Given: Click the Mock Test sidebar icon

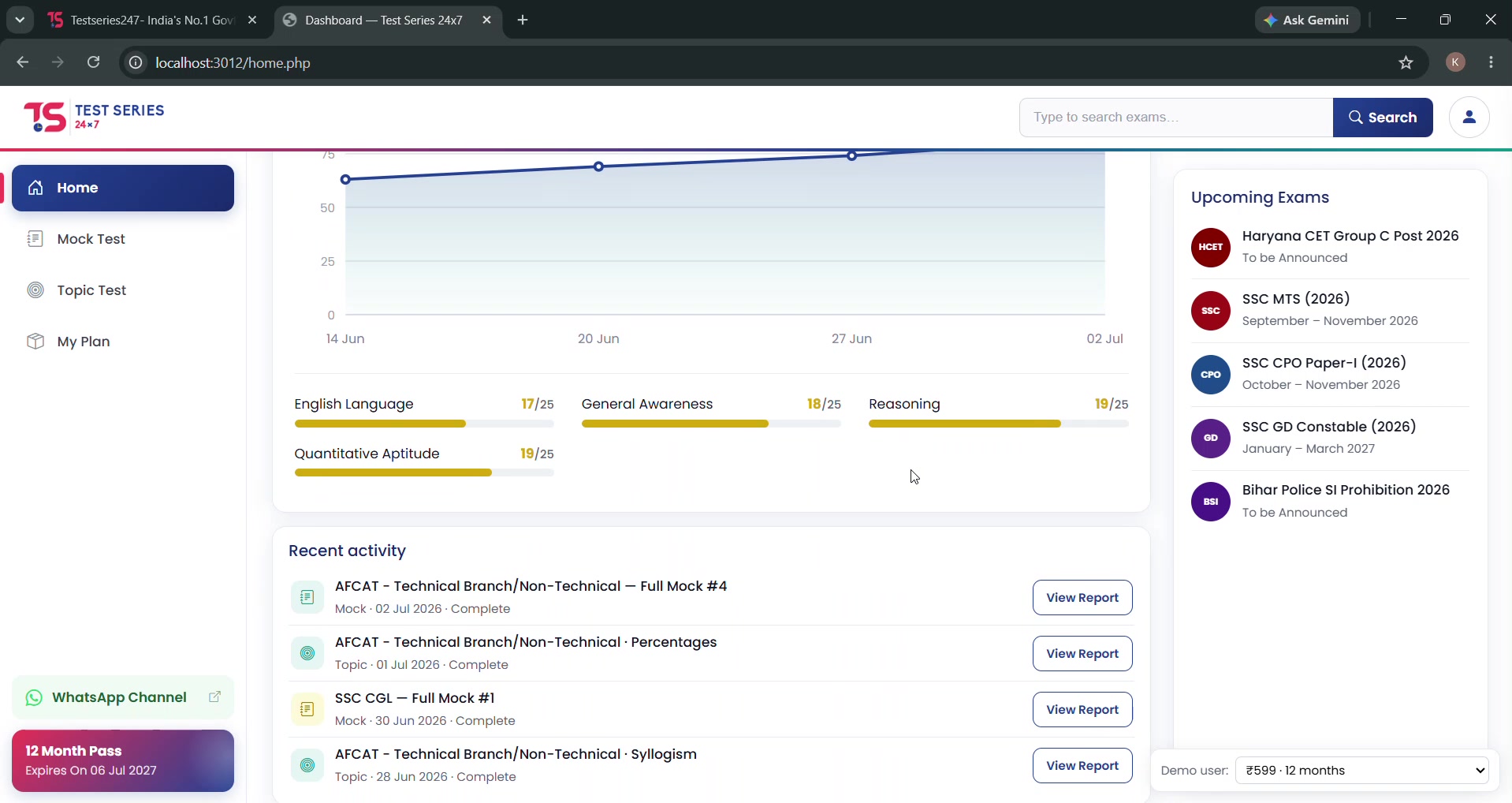Looking at the screenshot, I should pyautogui.click(x=35, y=239).
